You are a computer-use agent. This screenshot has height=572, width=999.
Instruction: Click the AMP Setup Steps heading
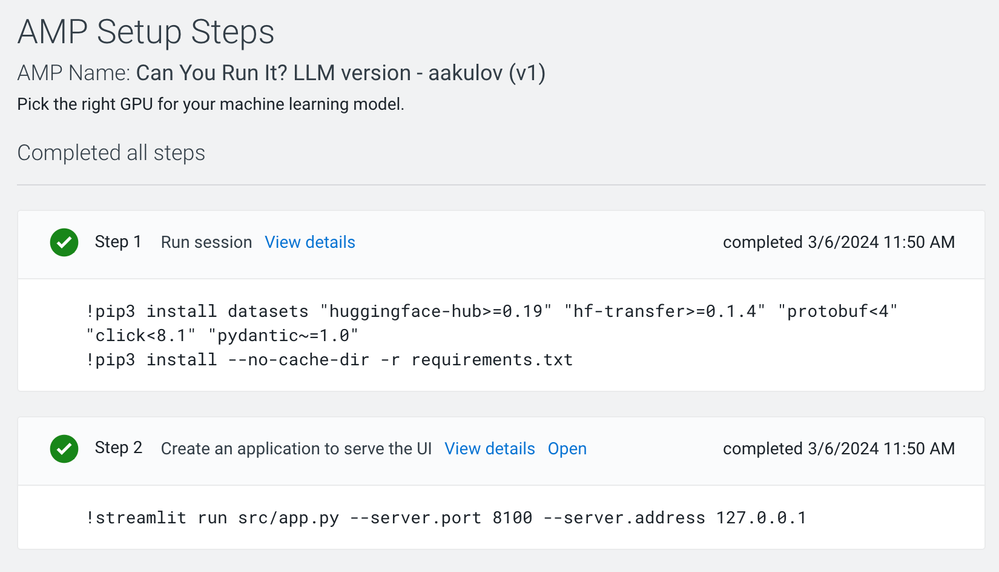(146, 32)
